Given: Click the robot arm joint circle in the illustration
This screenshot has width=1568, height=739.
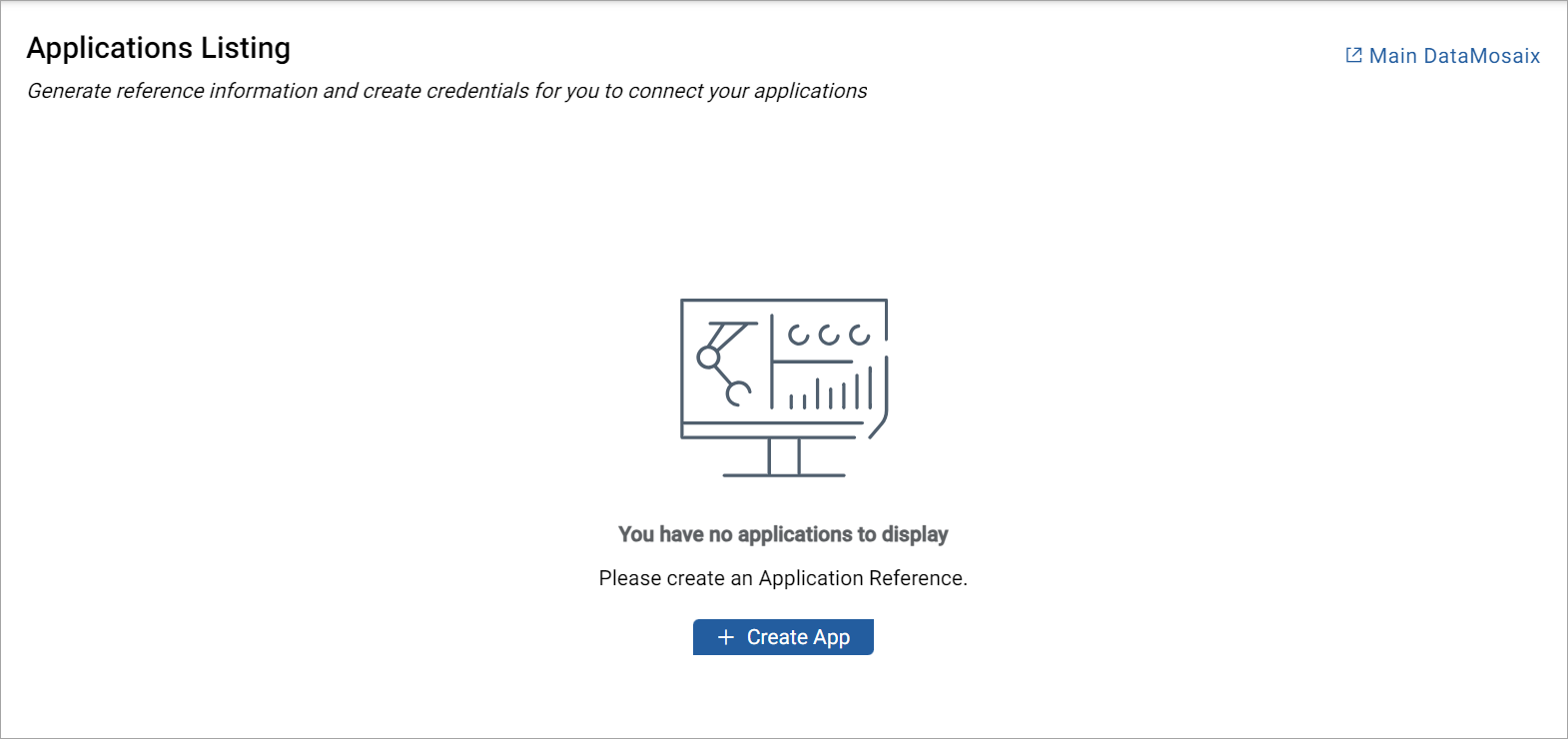Looking at the screenshot, I should click(x=708, y=358).
